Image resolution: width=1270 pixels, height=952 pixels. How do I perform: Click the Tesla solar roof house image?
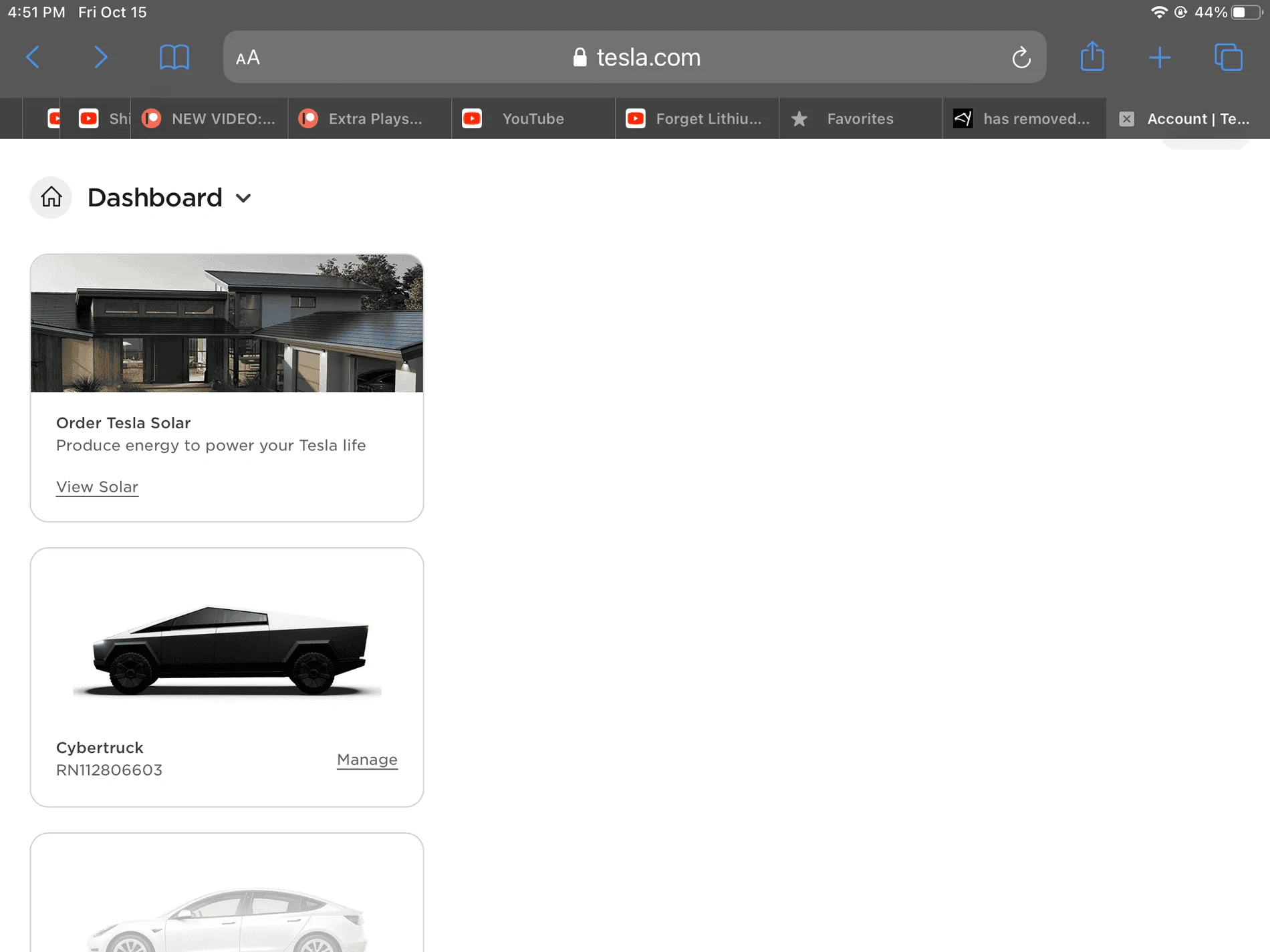click(x=227, y=323)
